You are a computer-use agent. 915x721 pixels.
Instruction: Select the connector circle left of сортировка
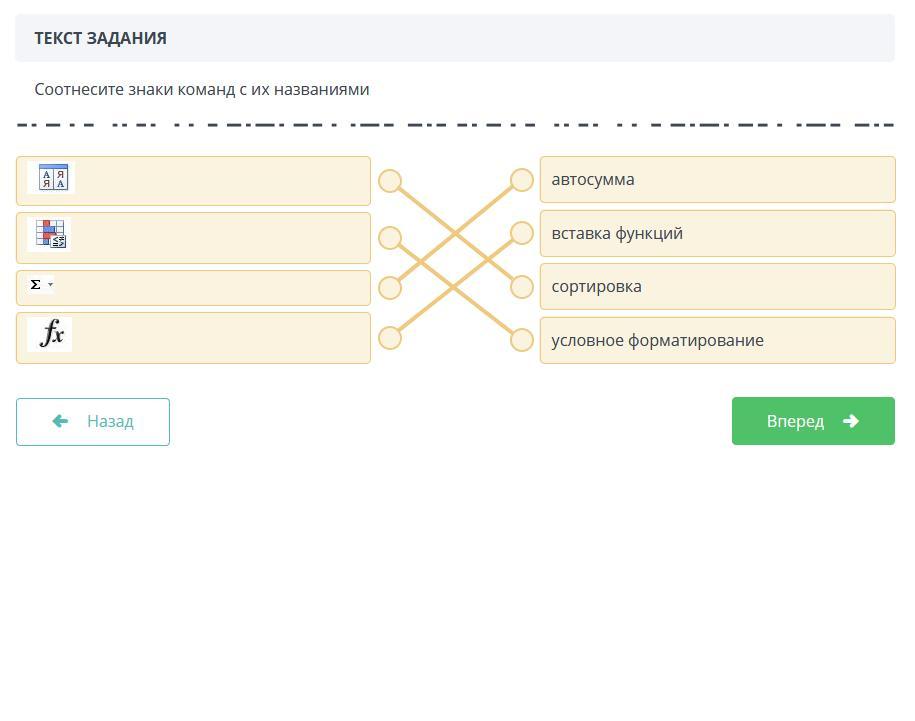522,287
